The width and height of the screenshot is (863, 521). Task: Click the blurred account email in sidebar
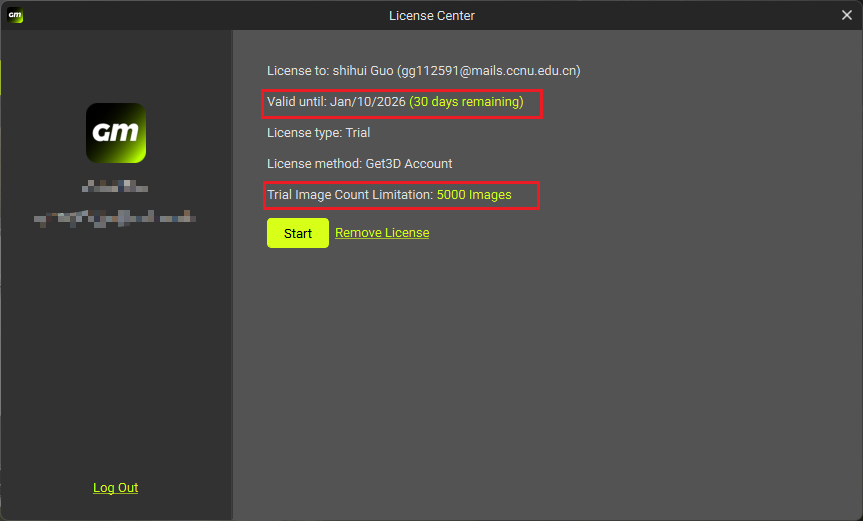click(115, 217)
